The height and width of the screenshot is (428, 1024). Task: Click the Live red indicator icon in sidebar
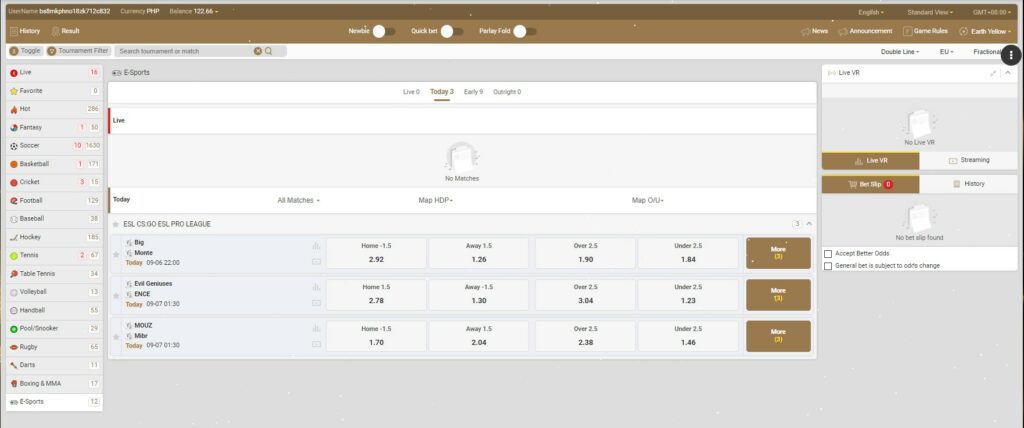click(x=14, y=73)
